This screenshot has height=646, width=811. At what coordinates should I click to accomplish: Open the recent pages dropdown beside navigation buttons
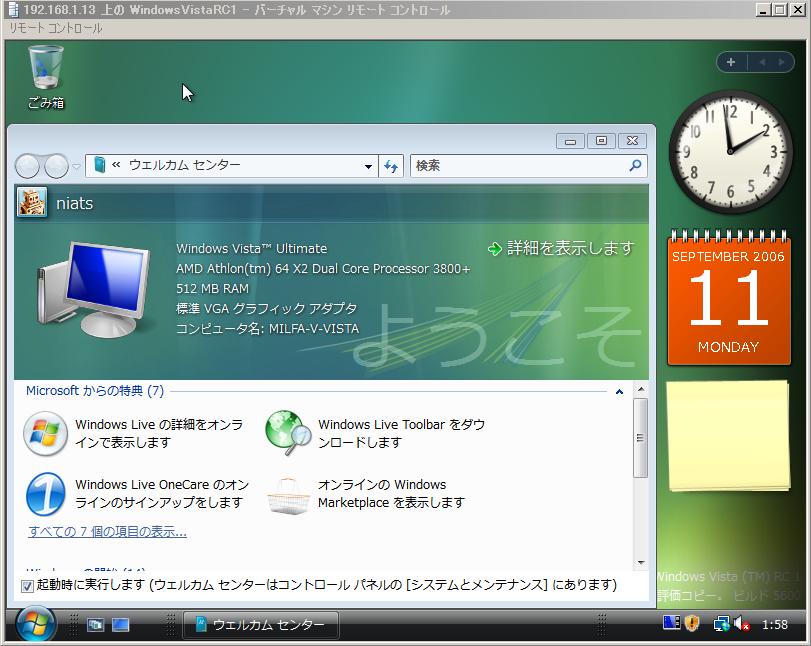tap(76, 166)
